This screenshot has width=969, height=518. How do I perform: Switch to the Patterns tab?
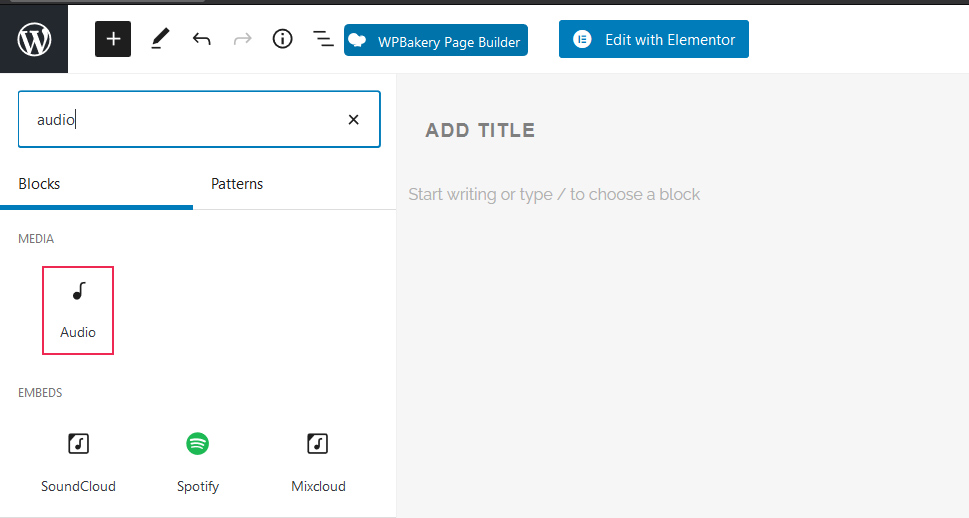point(237,184)
